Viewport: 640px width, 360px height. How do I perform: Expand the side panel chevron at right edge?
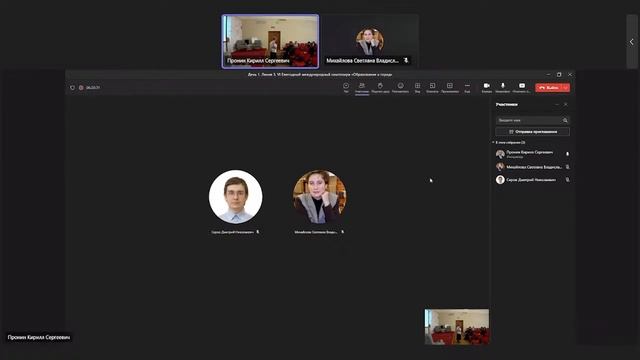(631, 42)
